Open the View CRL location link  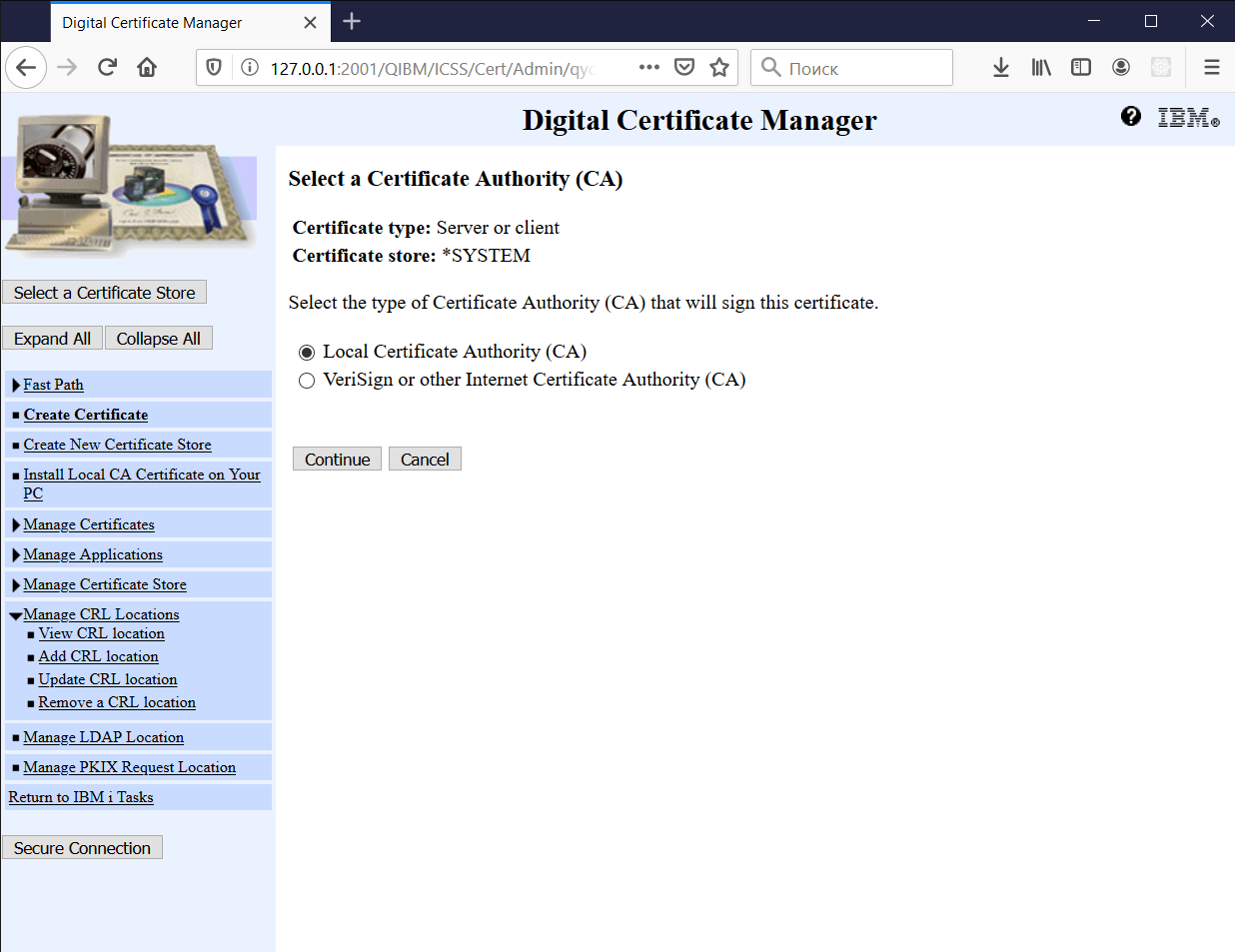pyautogui.click(x=102, y=633)
